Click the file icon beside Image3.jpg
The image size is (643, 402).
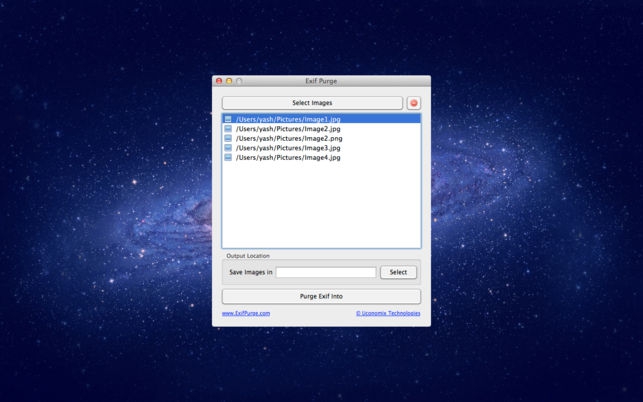pos(228,148)
